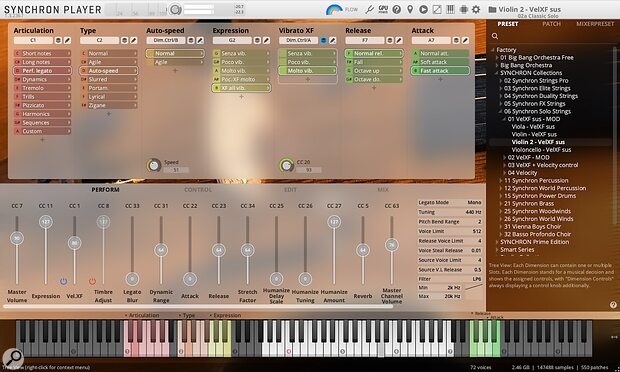Screen dimensions: 620x372
Task: Click the Release dimension pencil edit icon
Action: click(x=399, y=40)
